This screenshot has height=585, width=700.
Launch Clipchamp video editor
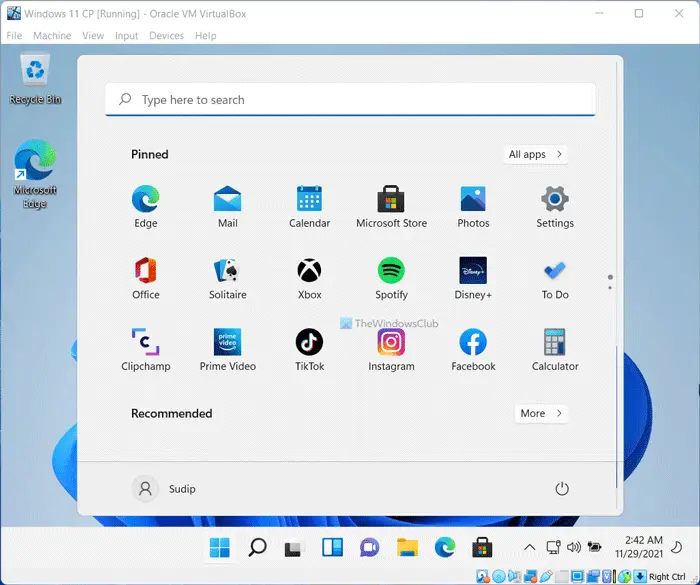tap(146, 349)
